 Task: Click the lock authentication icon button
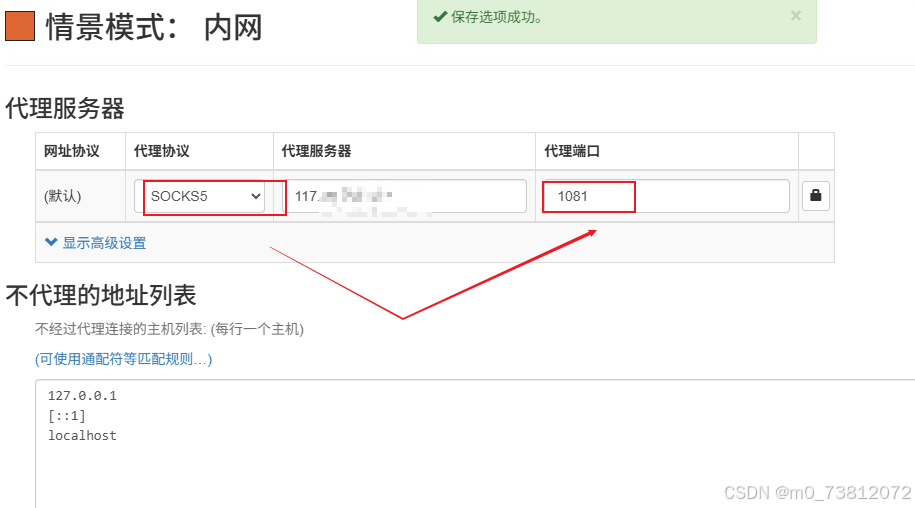click(x=816, y=195)
